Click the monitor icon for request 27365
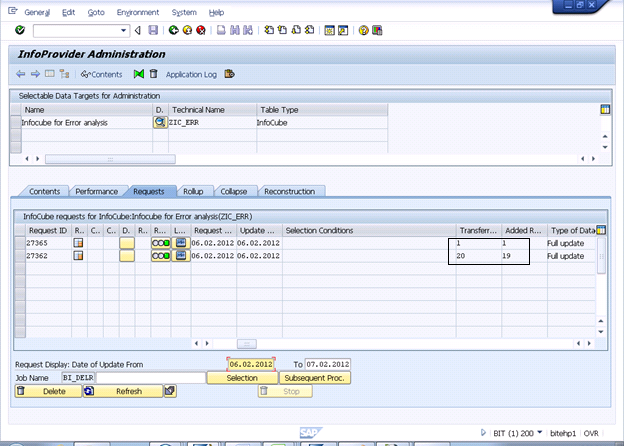The image size is (626, 446). [181, 243]
